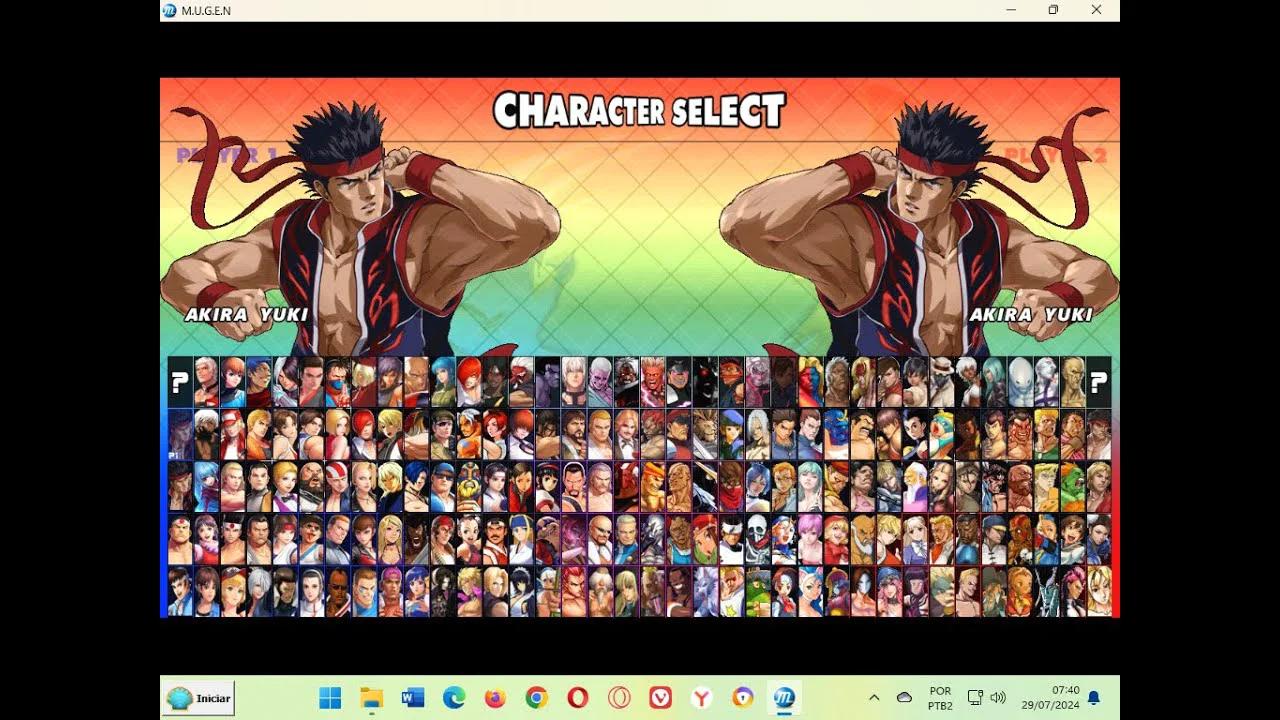
Task: Open the volume control in the system tray
Action: (x=998, y=698)
